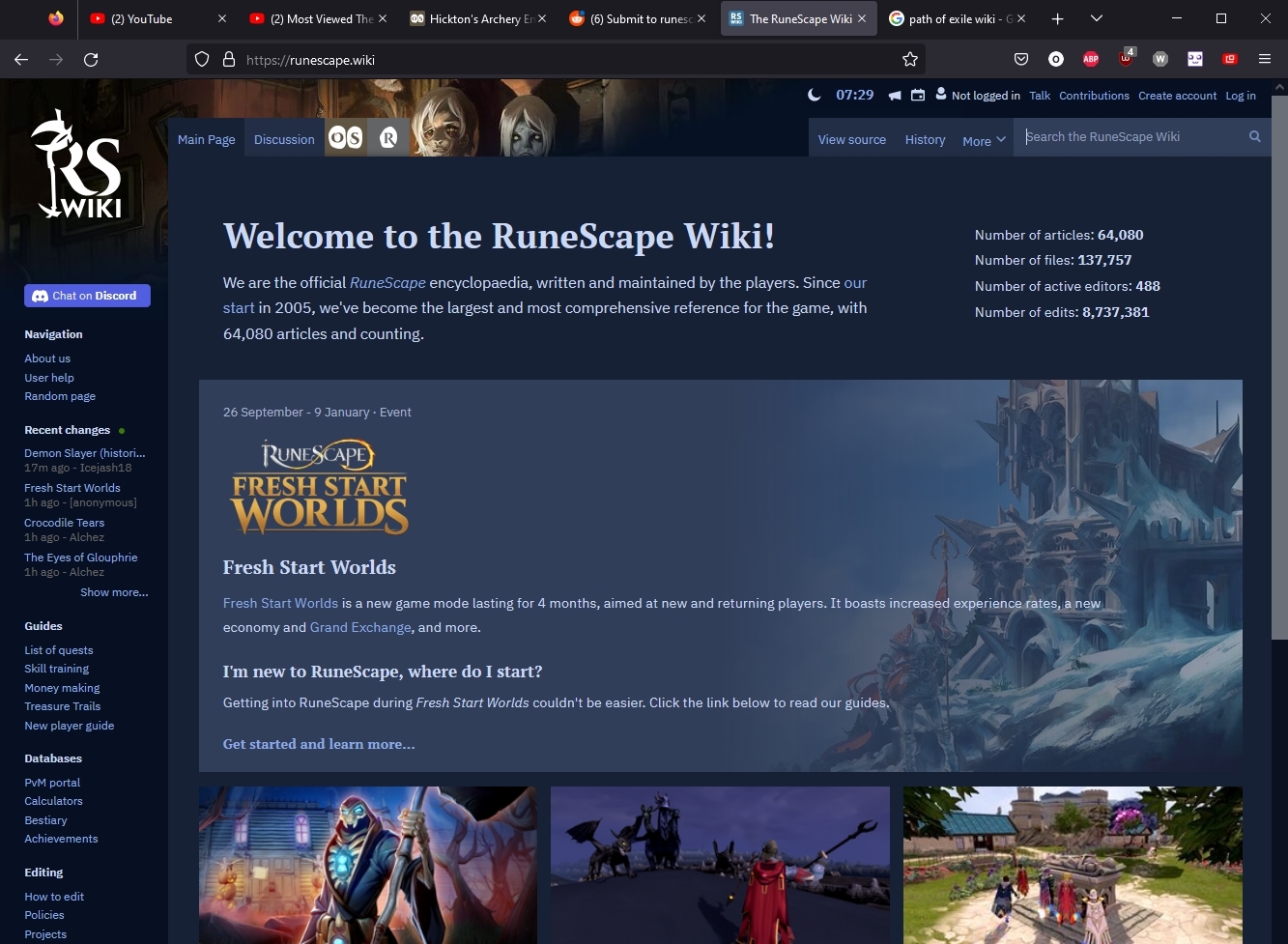Close The RuneScape Wiki tab
The image size is (1288, 944).
coord(862,18)
